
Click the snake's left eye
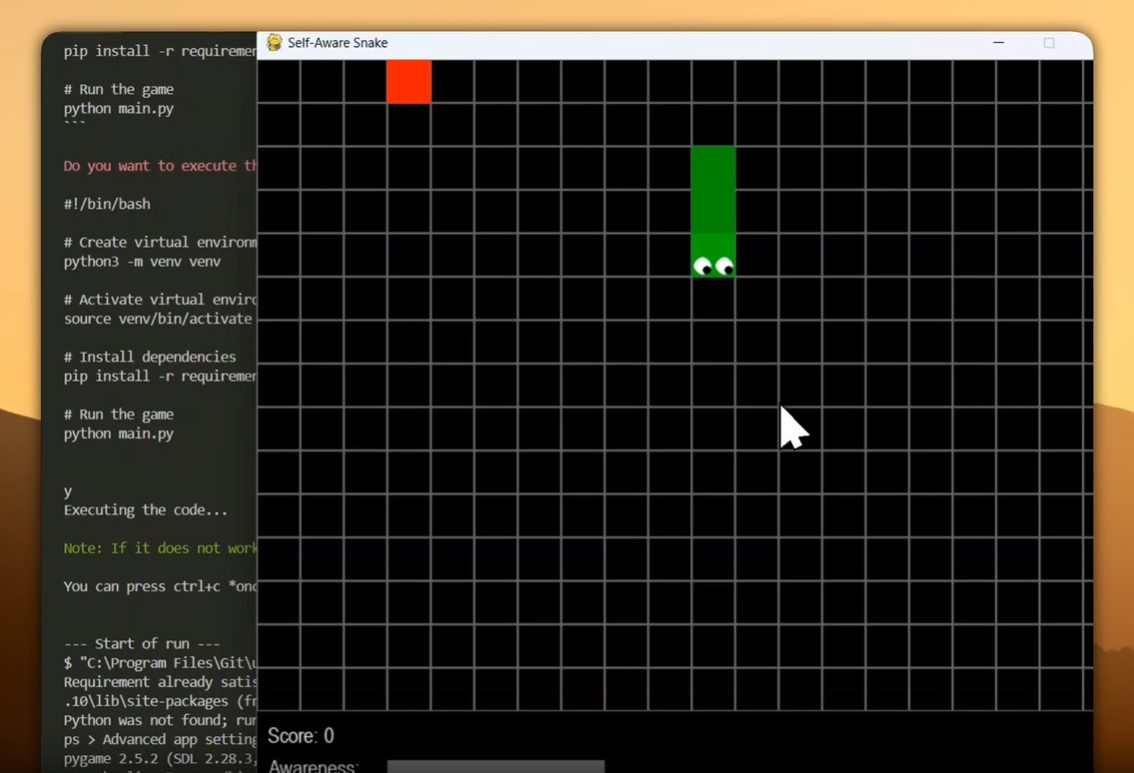click(704, 264)
